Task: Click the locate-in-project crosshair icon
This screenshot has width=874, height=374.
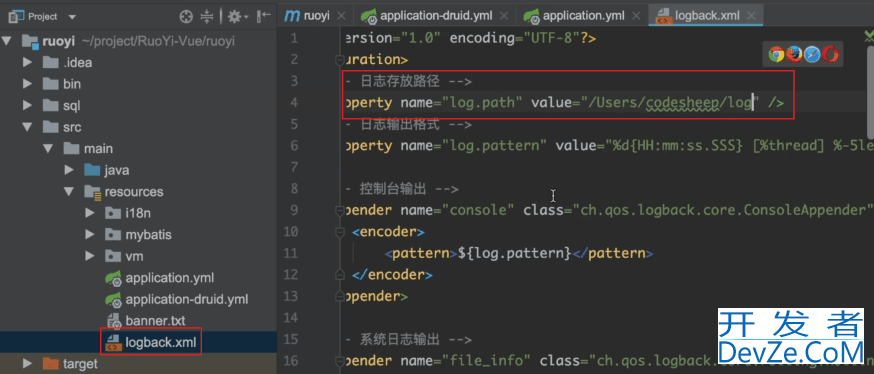Action: click(x=186, y=17)
